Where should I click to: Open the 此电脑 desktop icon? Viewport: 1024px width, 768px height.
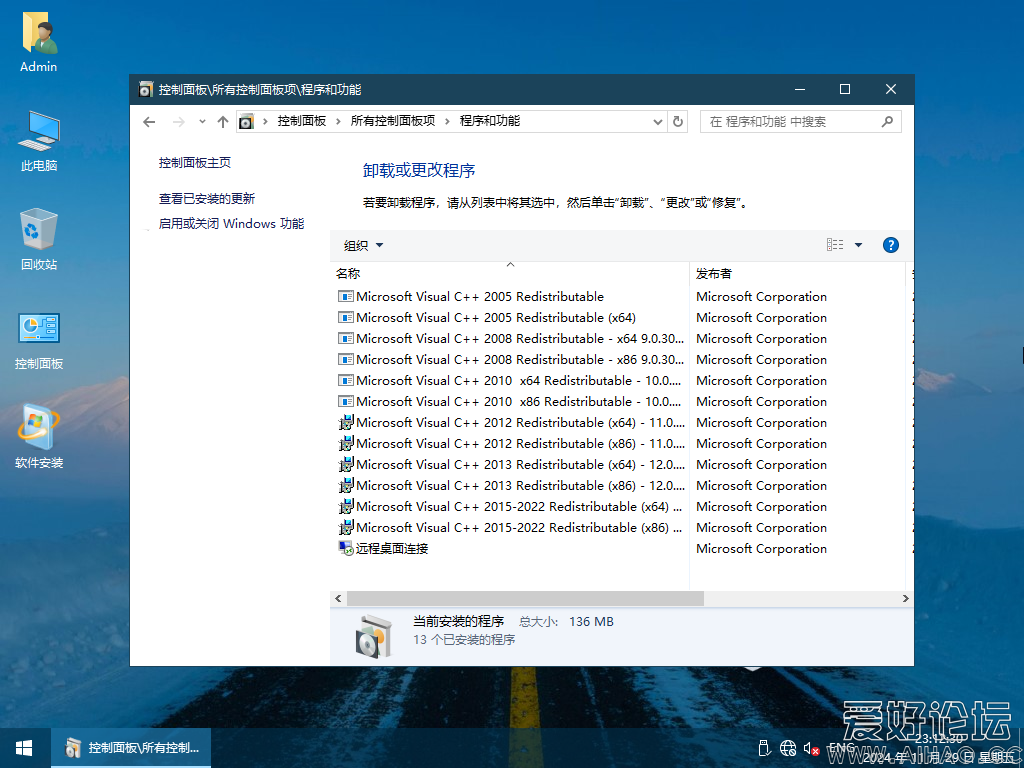pyautogui.click(x=39, y=140)
